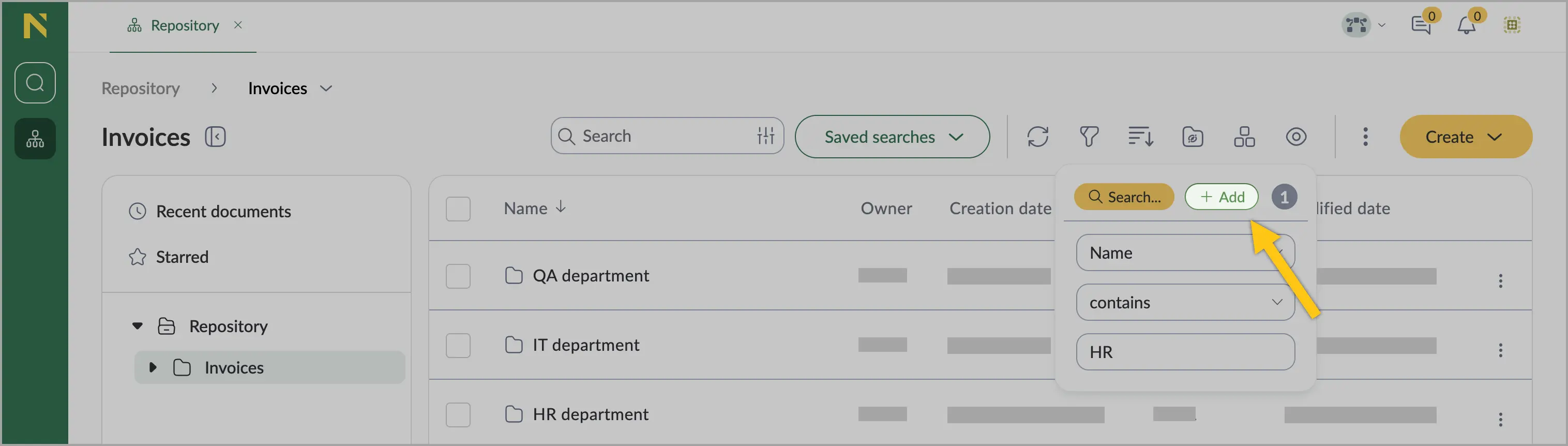Close the Repository tab

point(238,25)
